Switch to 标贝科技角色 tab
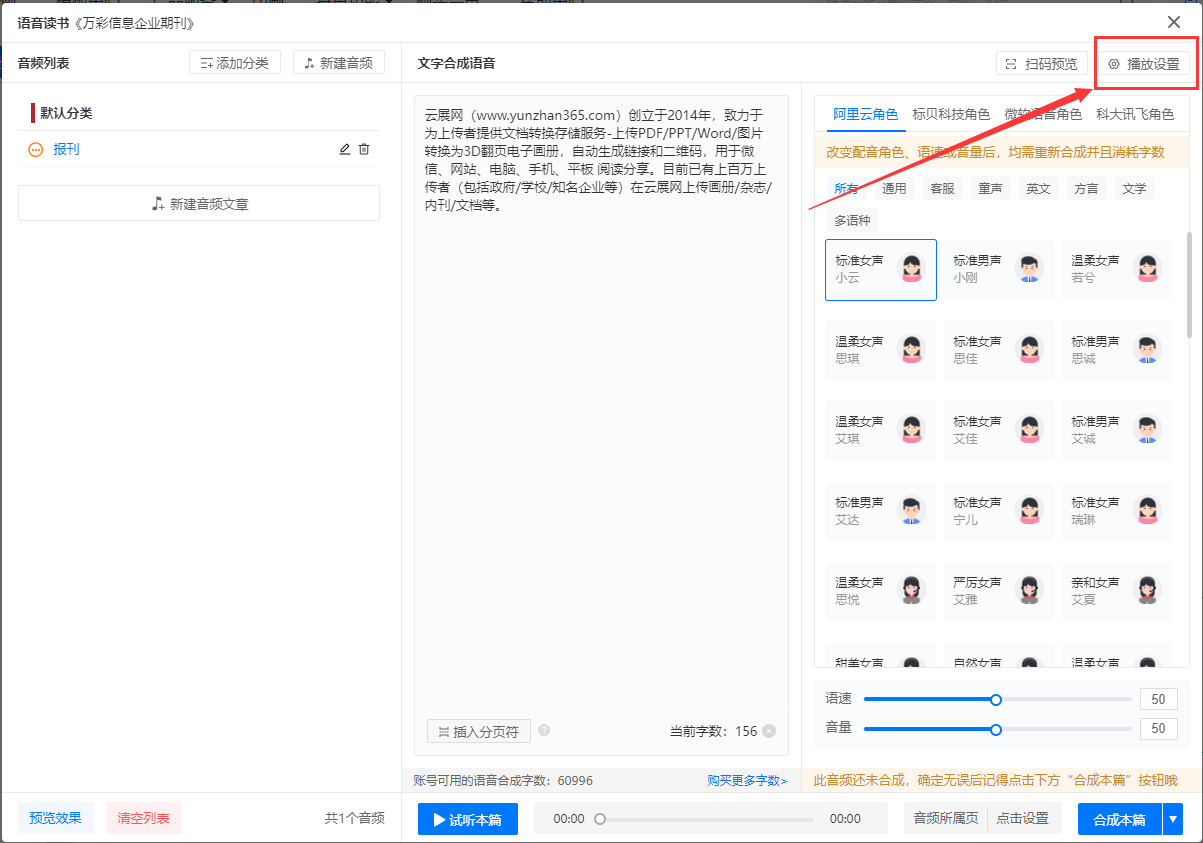1203x843 pixels. click(951, 114)
